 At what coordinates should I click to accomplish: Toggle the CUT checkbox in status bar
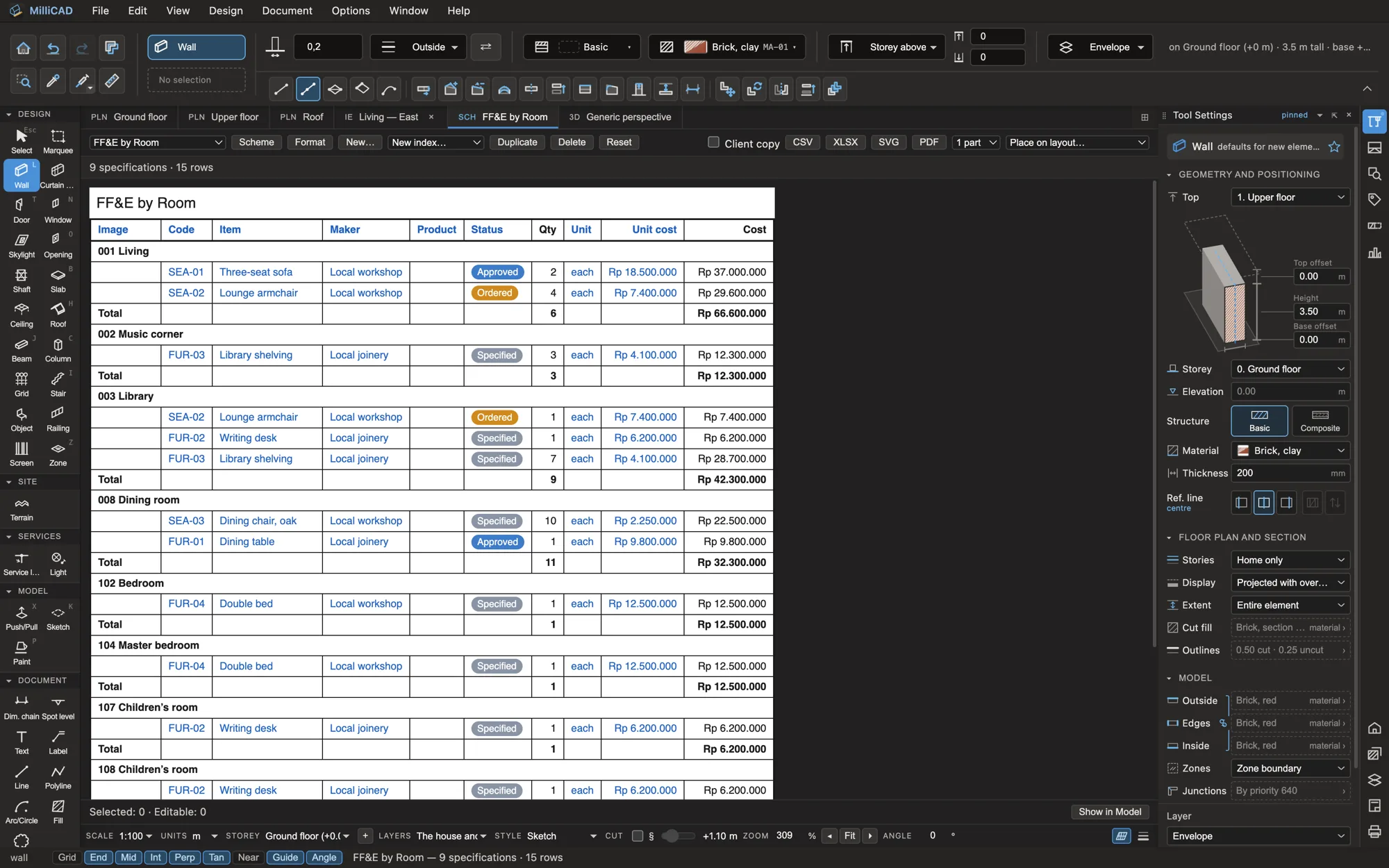pyautogui.click(x=637, y=836)
